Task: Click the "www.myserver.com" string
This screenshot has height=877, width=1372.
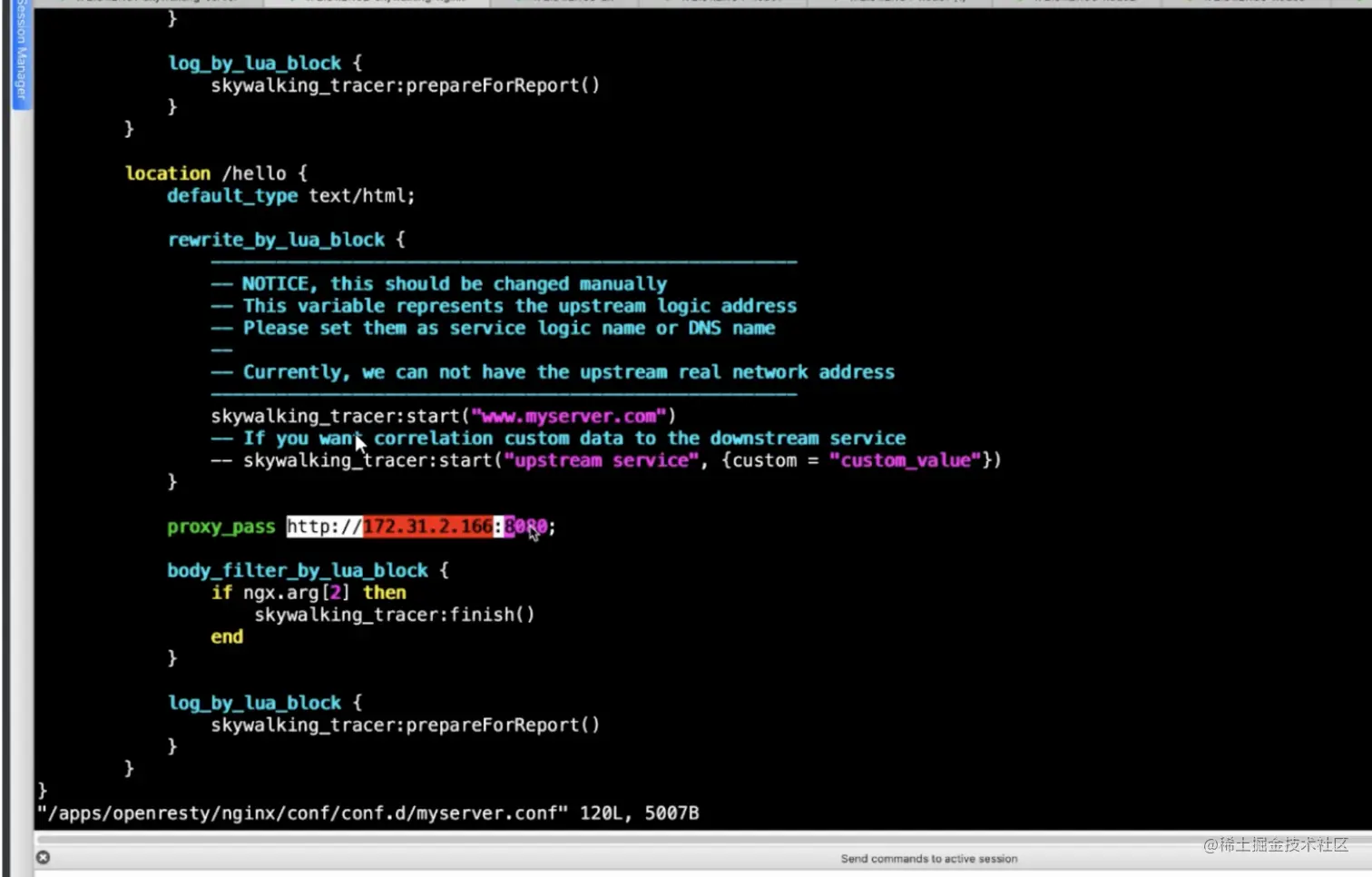Action: [569, 416]
